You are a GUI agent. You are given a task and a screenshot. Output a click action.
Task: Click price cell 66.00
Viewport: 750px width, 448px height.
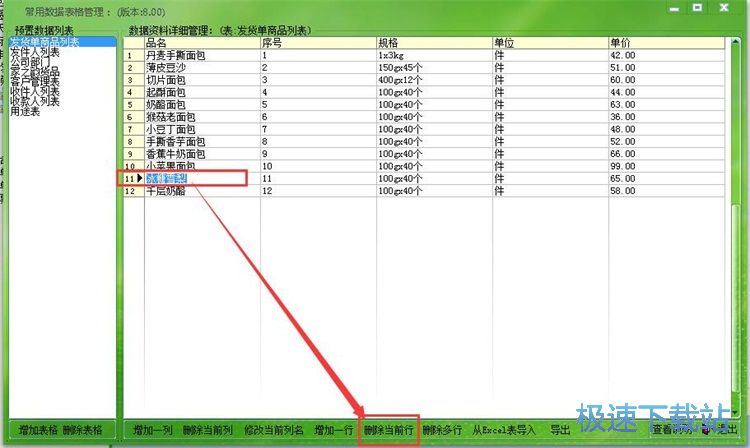click(x=666, y=154)
